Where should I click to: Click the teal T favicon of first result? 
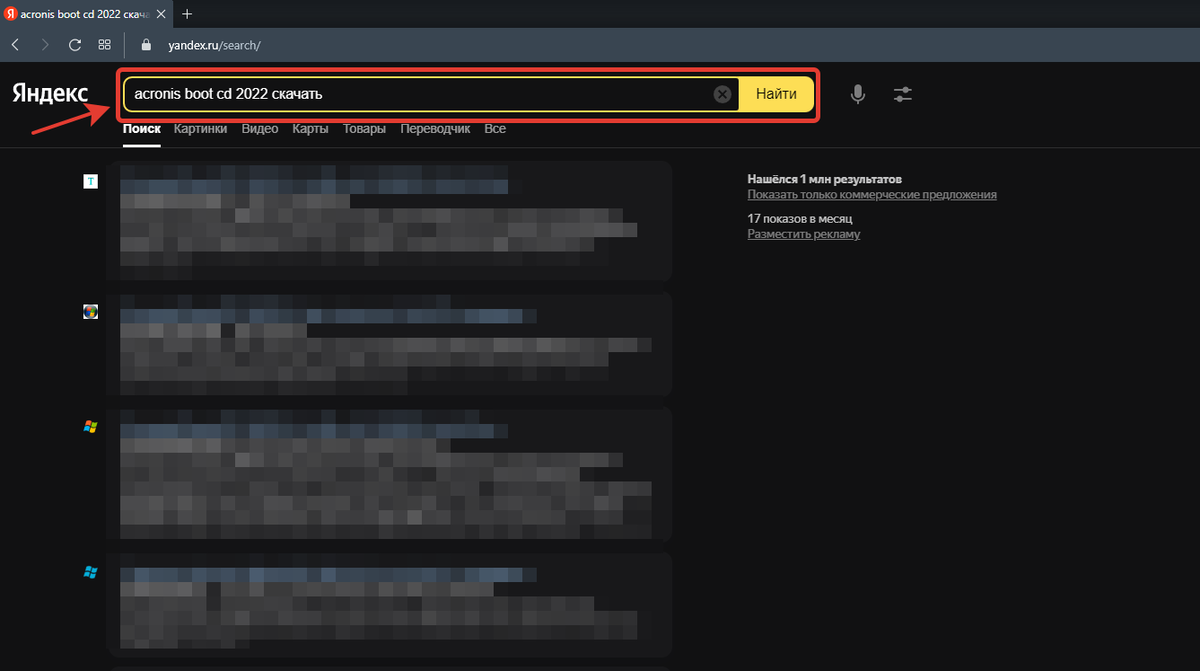tap(90, 181)
